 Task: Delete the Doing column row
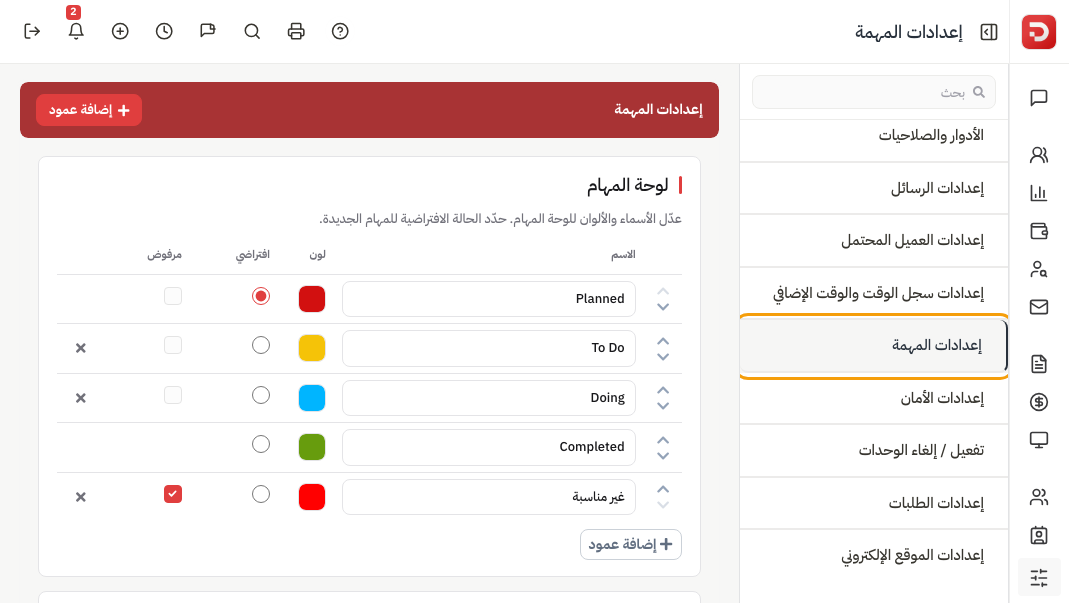80,398
